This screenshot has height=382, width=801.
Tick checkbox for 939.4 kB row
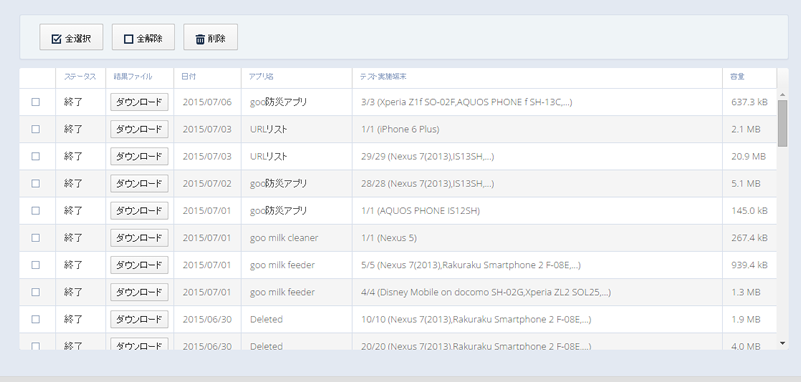35,265
